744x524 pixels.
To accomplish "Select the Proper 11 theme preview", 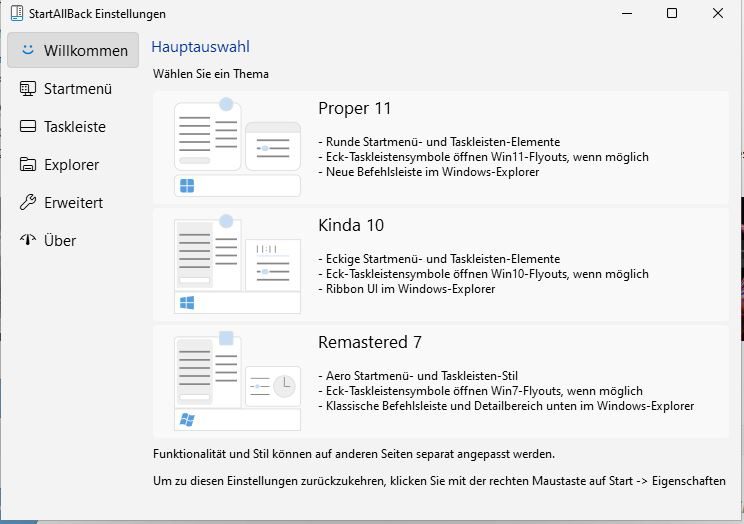I will click(x=237, y=147).
